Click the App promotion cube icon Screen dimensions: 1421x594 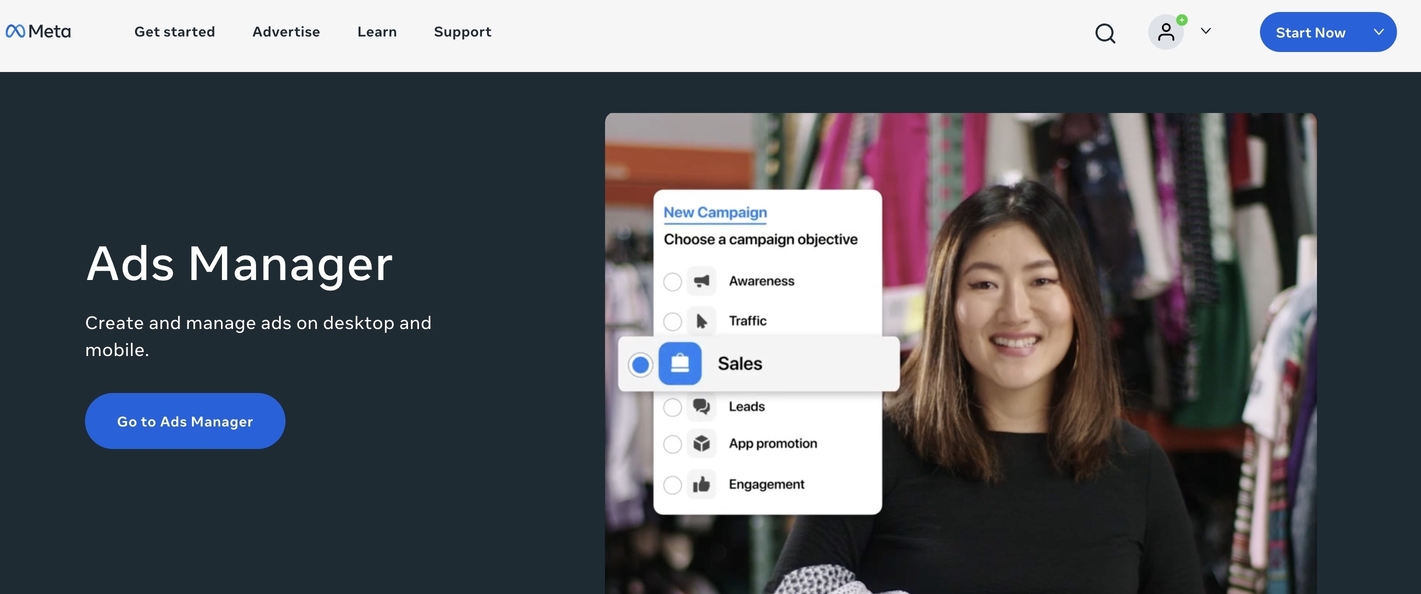tap(702, 444)
